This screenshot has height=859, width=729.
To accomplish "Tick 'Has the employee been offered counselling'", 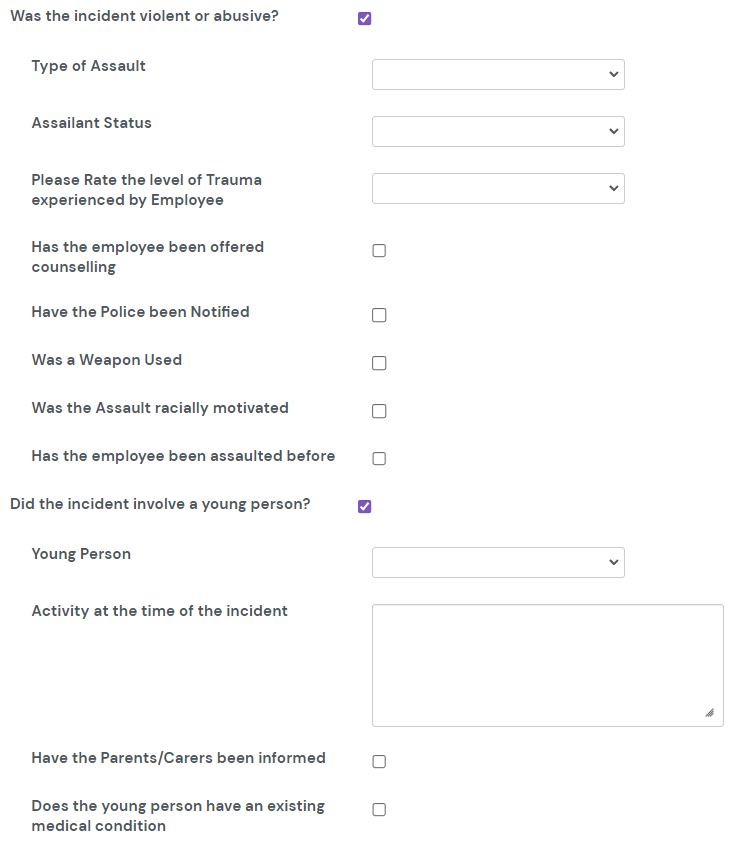I will (x=379, y=251).
